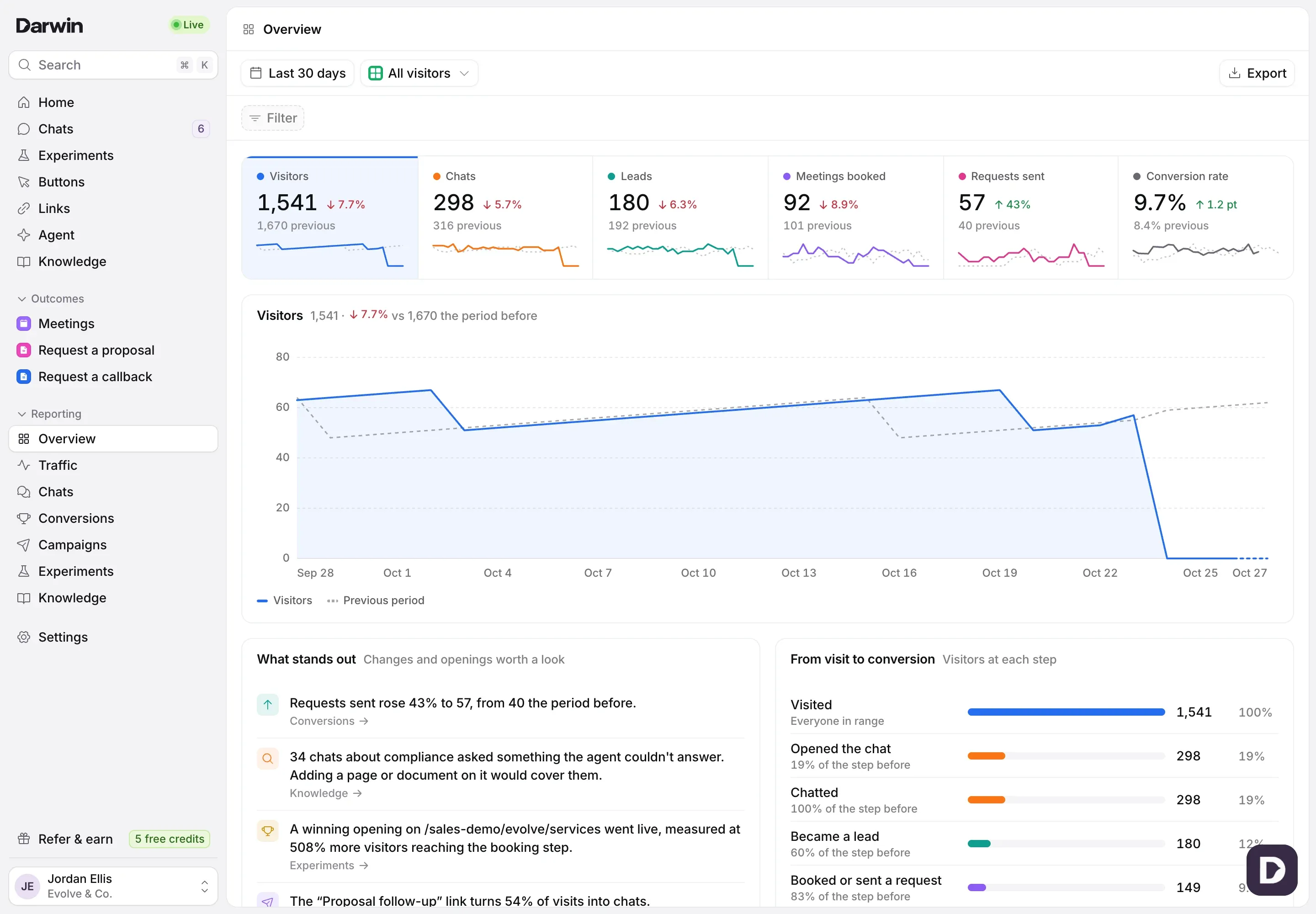Image resolution: width=1316 pixels, height=914 pixels.
Task: Open Traffic report
Action: tap(113, 465)
